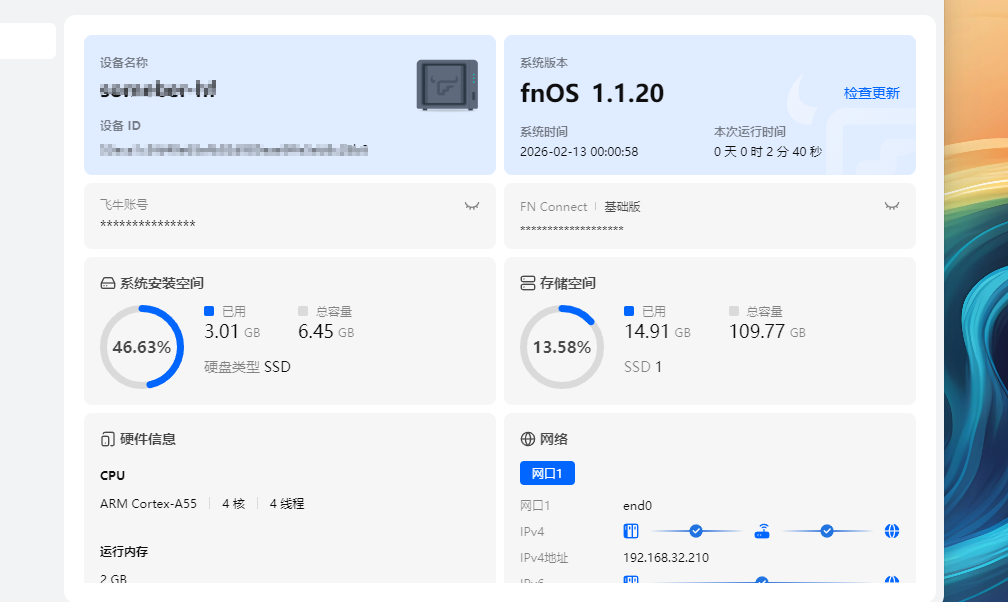This screenshot has width=1008, height=602.
Task: Click the 存储空间 storage icon
Action: tap(528, 284)
